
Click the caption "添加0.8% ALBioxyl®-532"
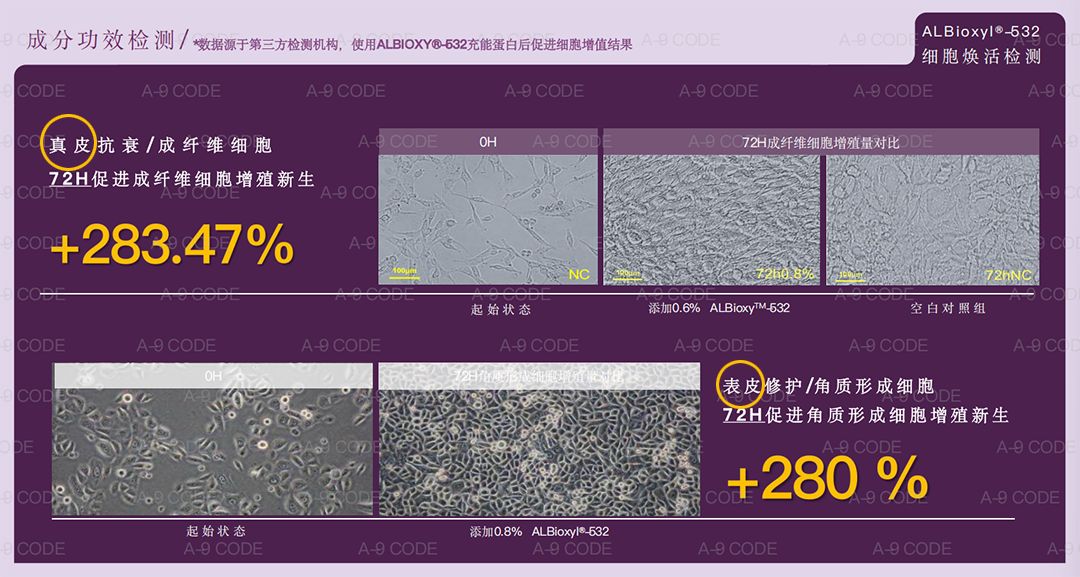tap(539, 532)
